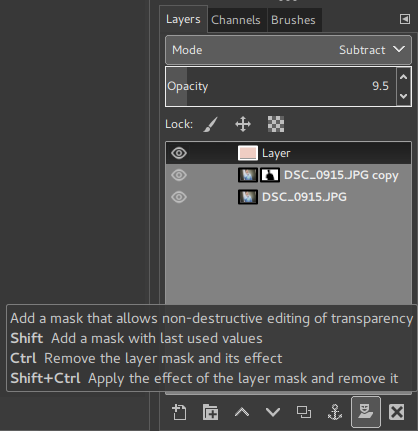Hide the layer named Layer
The width and height of the screenshot is (418, 431).
click(x=179, y=153)
